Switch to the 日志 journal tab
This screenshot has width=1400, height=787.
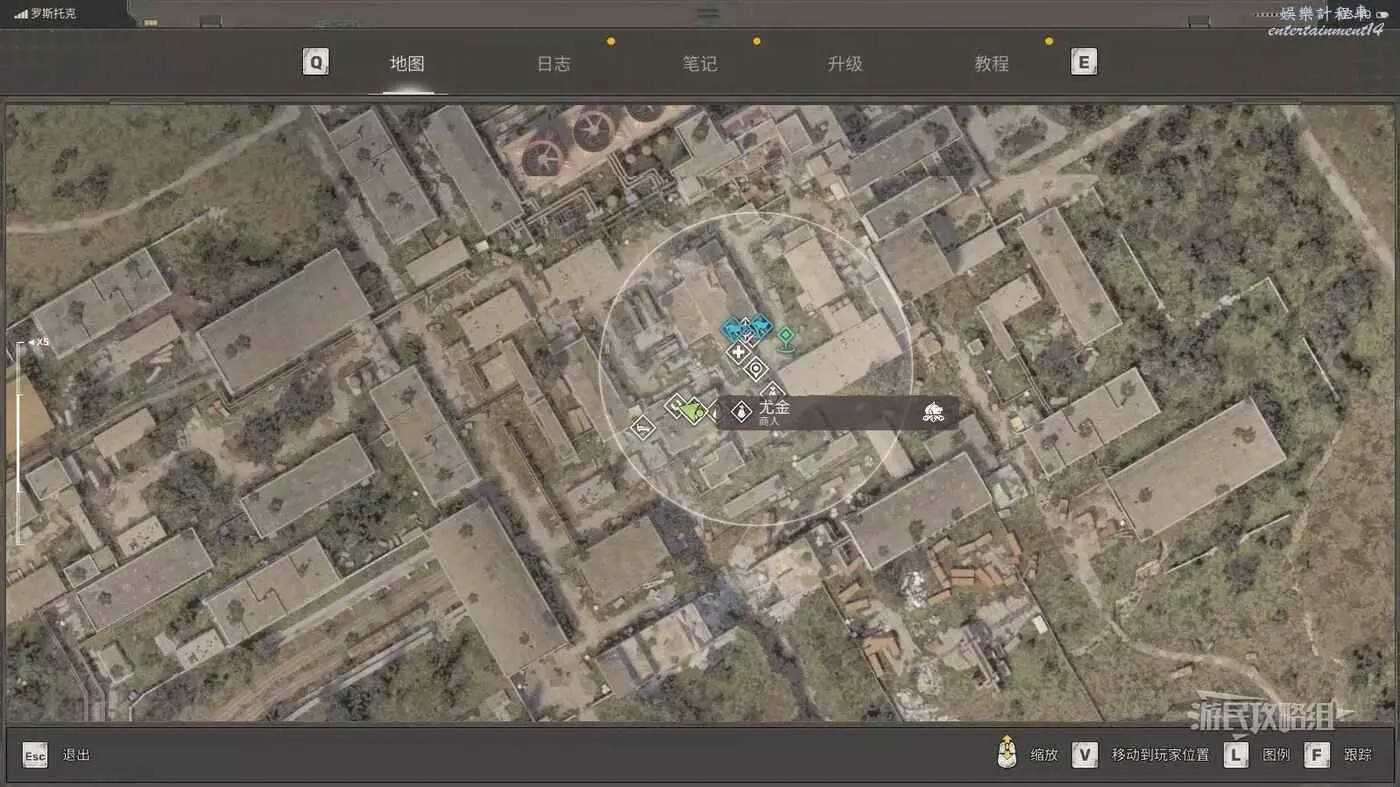(x=553, y=64)
